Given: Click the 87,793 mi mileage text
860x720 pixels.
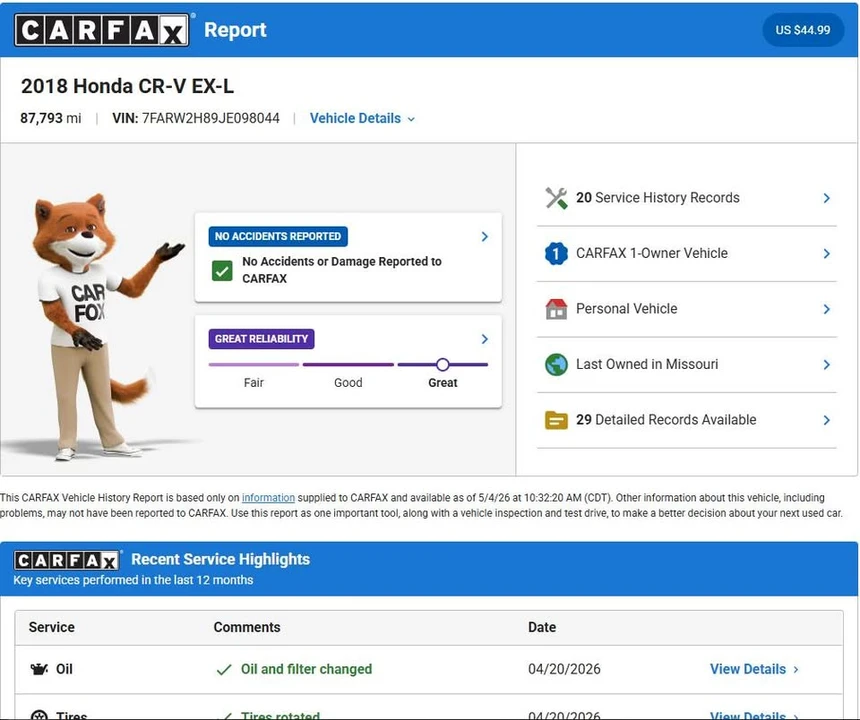Looking at the screenshot, I should coord(50,118).
